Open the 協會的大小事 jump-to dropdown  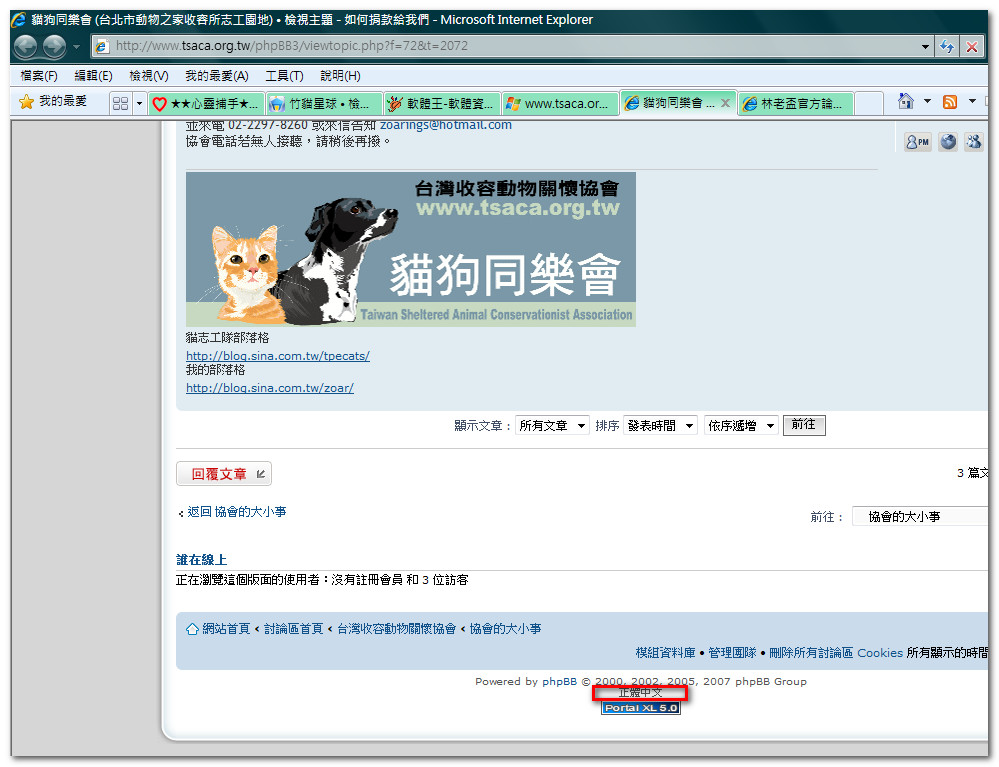pos(920,517)
